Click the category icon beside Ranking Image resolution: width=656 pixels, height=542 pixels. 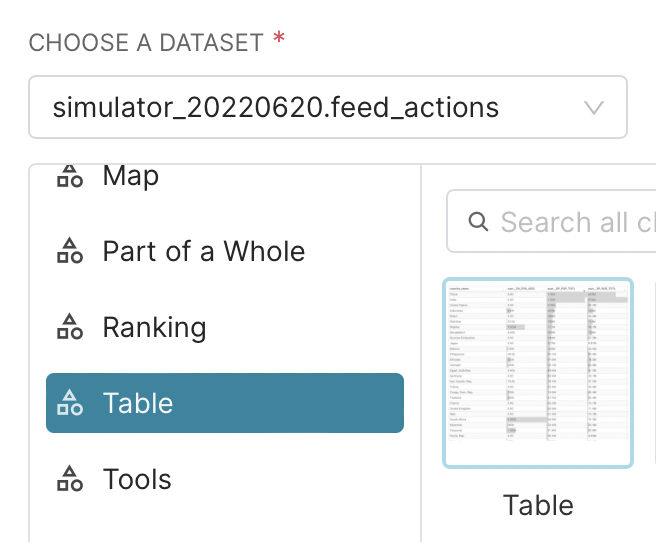pyautogui.click(x=70, y=327)
